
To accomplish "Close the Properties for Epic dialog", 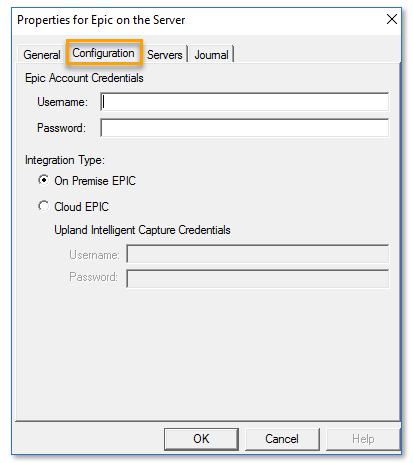I will pyautogui.click(x=392, y=19).
